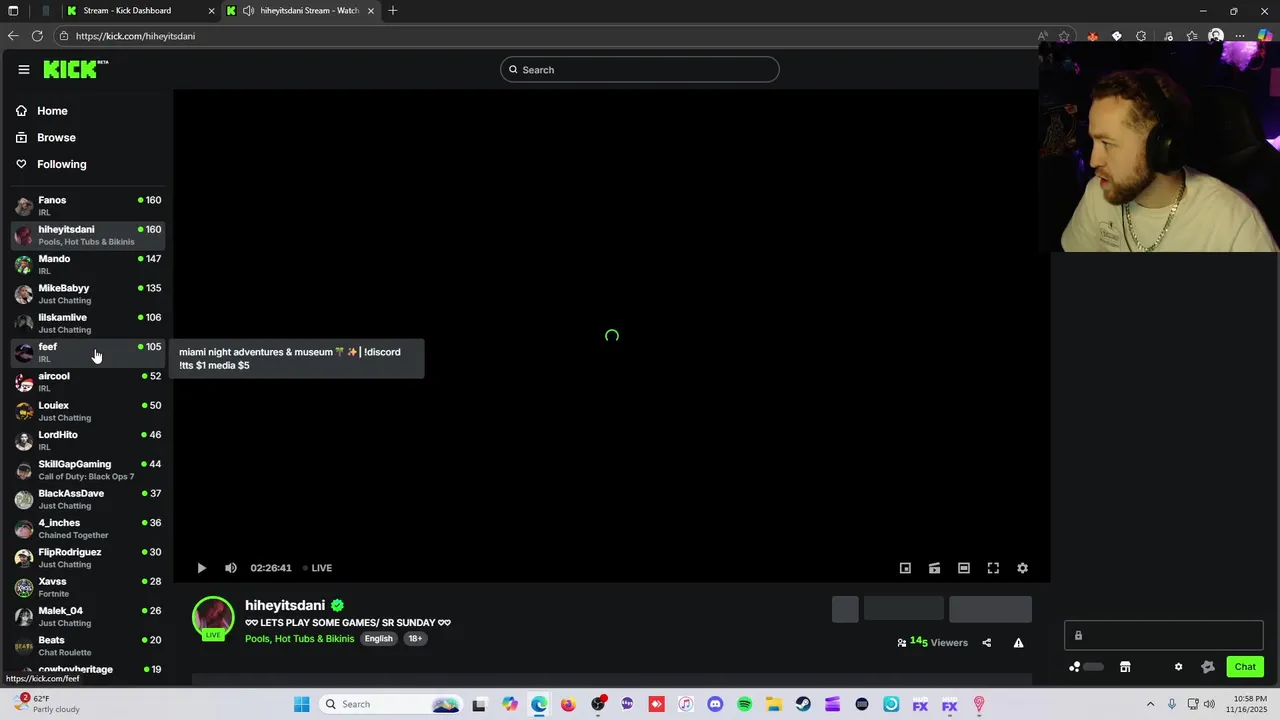Select 4_inches in the sidebar
The width and height of the screenshot is (1280, 720).
click(88, 528)
